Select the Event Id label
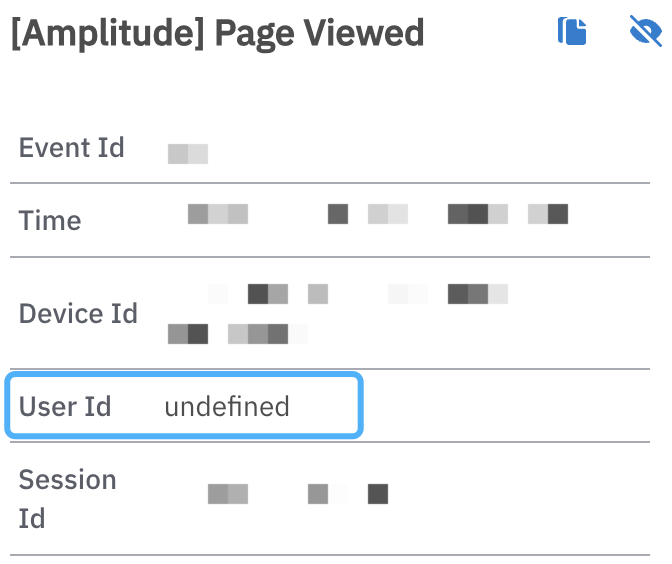 pyautogui.click(x=71, y=148)
